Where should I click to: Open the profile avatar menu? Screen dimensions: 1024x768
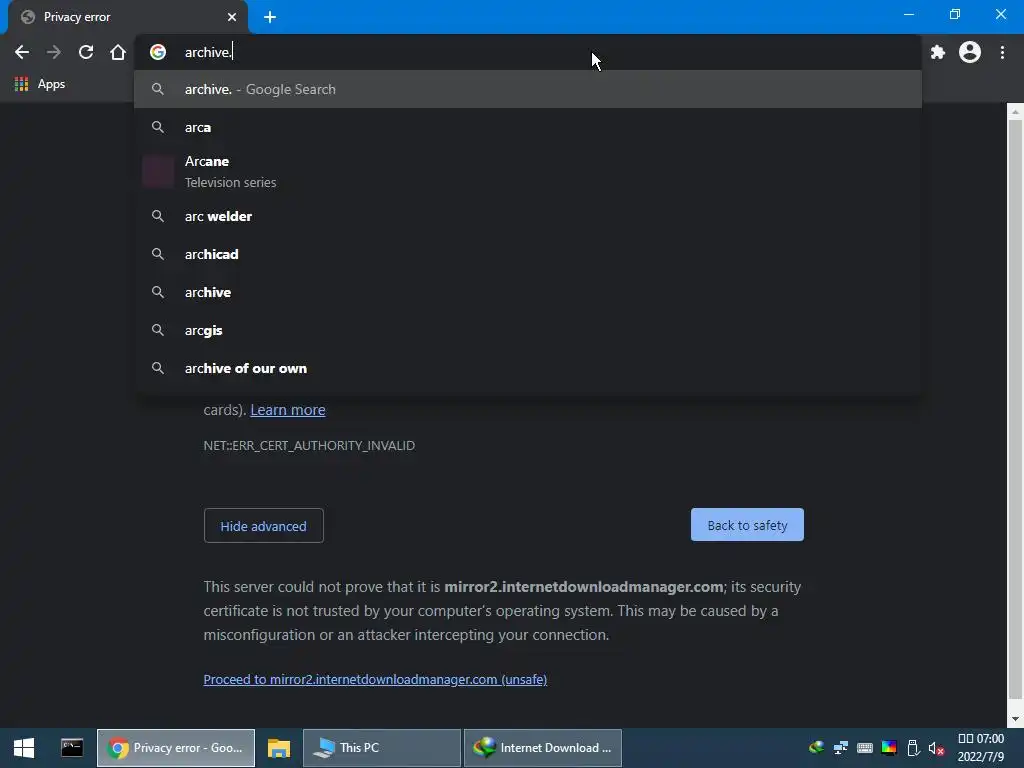970,52
